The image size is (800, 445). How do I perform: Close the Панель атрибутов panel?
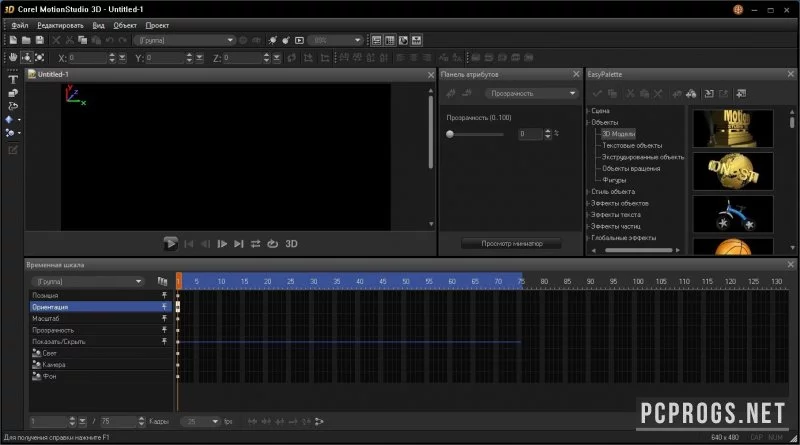[577, 75]
